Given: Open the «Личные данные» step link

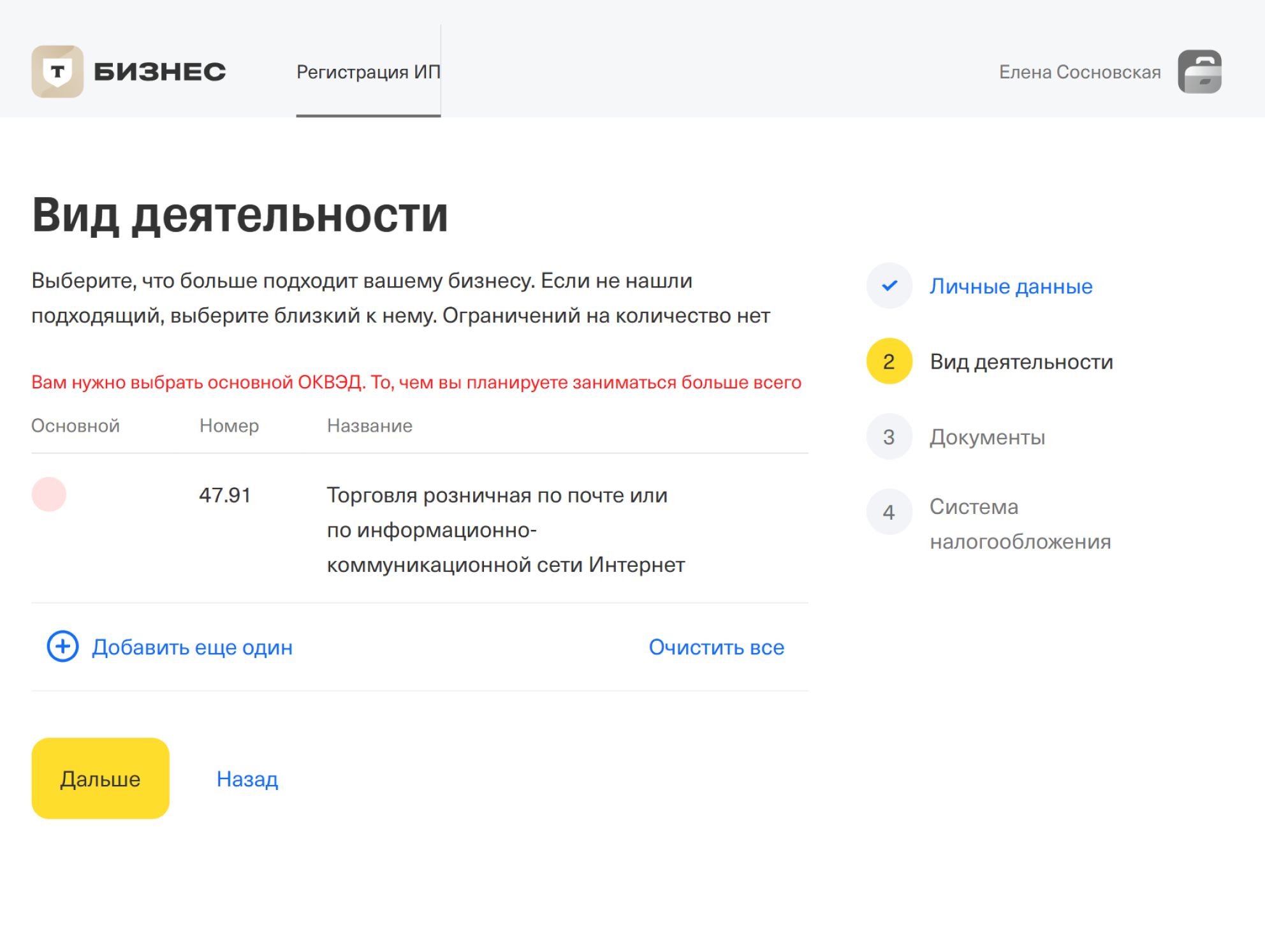Looking at the screenshot, I should click(x=1012, y=286).
